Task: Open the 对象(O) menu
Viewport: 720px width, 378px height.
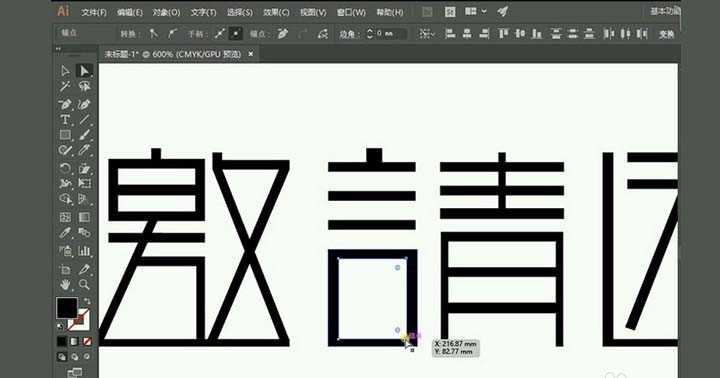Action: click(166, 12)
